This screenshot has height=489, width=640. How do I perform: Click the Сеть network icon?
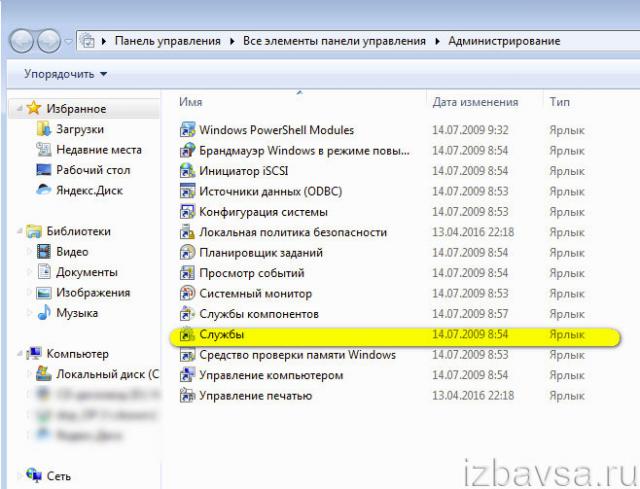(34, 476)
